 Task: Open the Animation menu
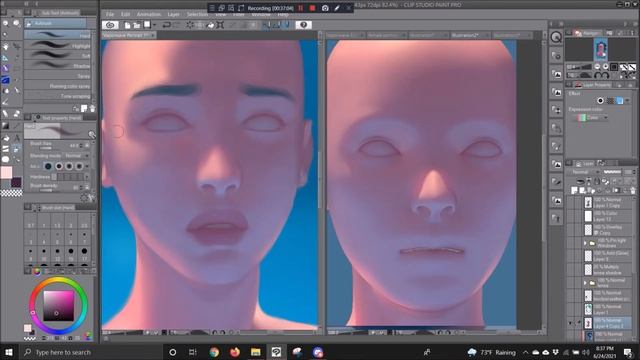tap(149, 14)
